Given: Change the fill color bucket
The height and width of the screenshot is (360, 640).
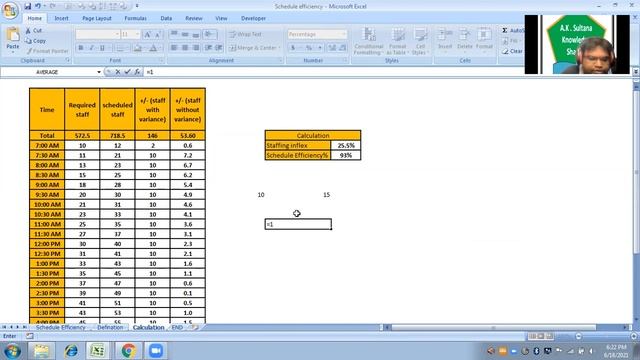Looking at the screenshot, I should 138,48.
